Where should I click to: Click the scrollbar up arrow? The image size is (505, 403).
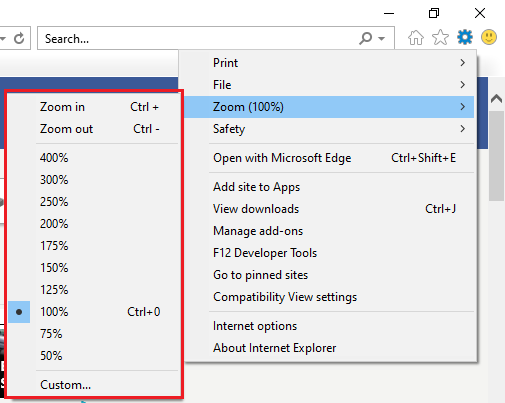pos(496,99)
